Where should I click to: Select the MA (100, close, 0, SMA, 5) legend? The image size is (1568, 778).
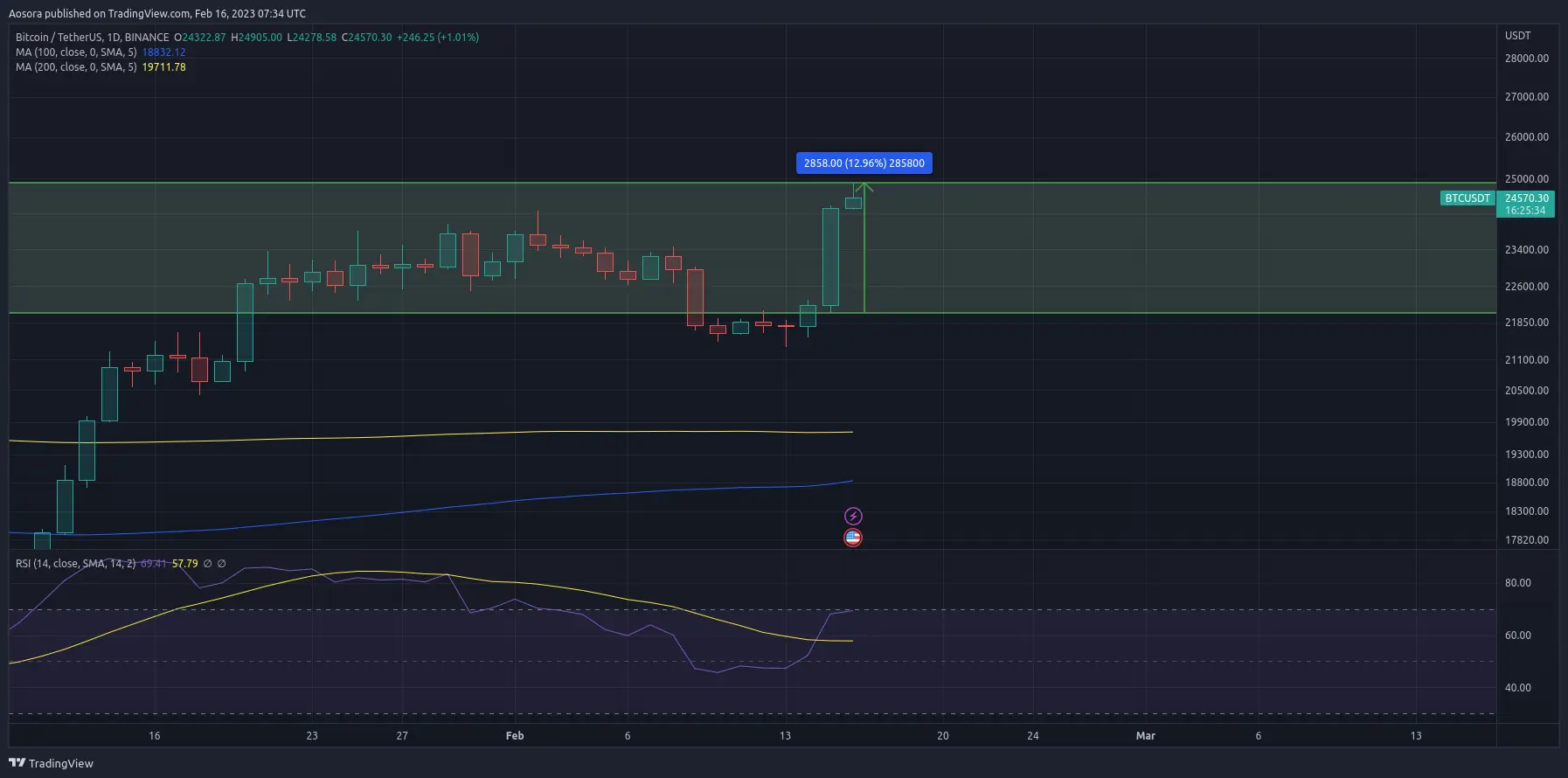tap(76, 52)
